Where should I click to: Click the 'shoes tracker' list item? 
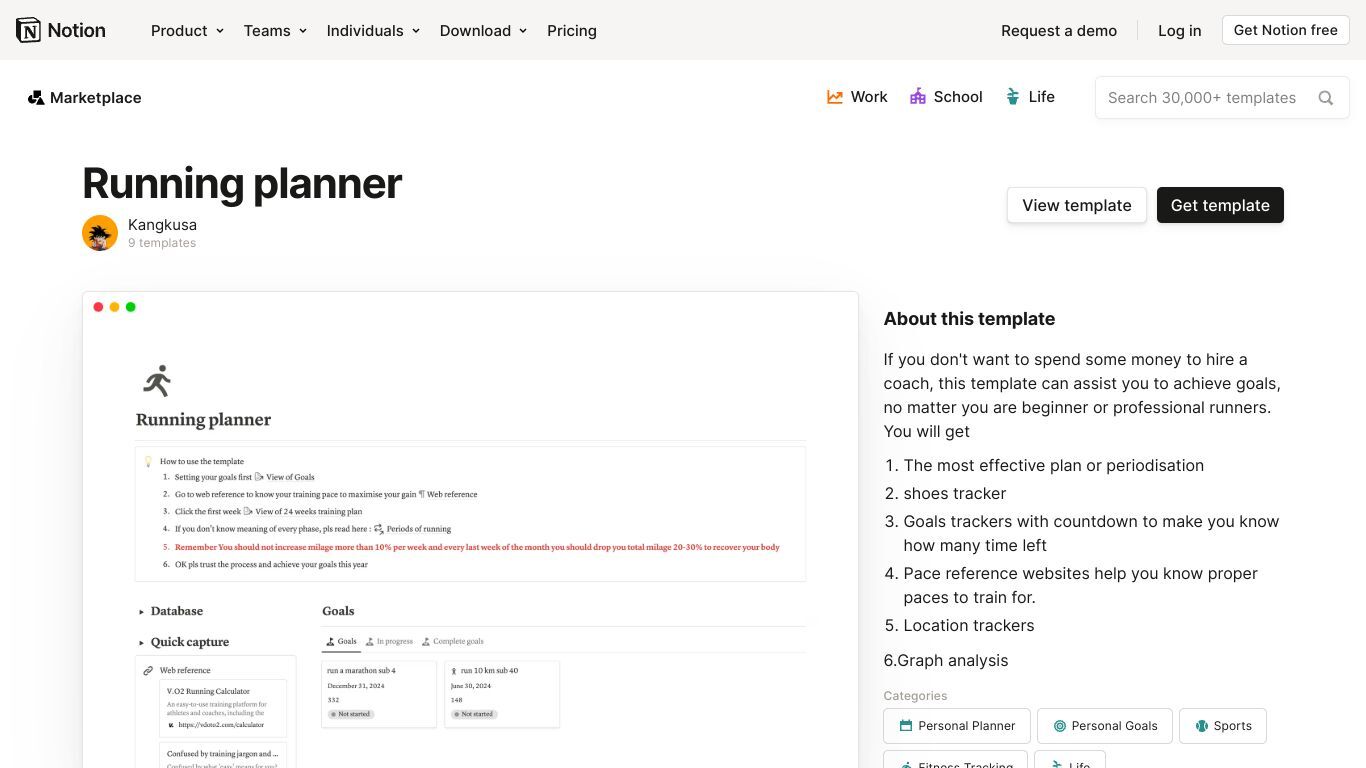coord(955,493)
